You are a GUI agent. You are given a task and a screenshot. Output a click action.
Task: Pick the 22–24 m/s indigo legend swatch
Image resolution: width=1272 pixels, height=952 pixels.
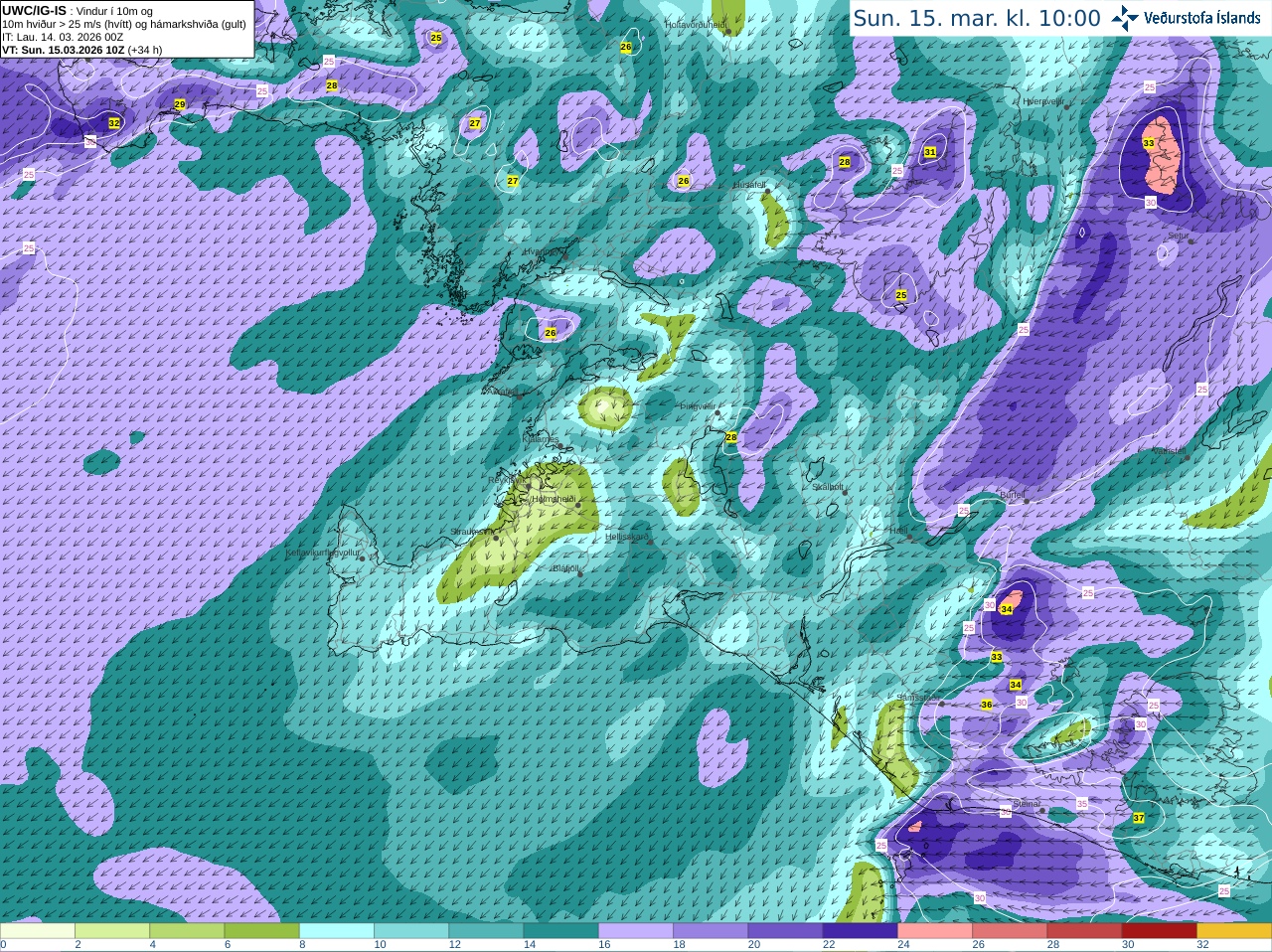coord(860,931)
